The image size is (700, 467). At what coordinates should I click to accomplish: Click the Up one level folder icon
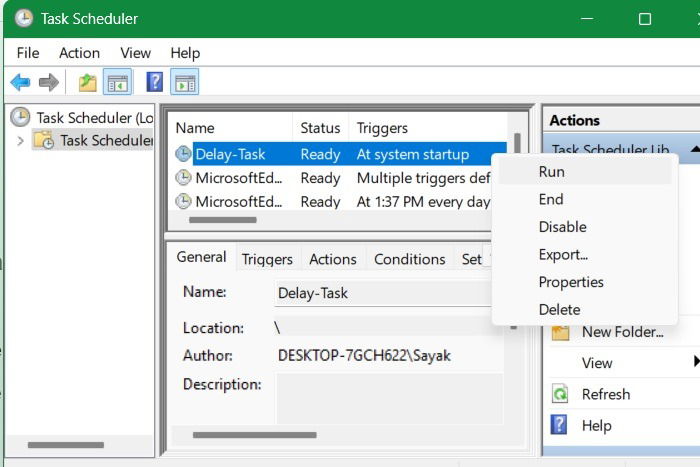pyautogui.click(x=88, y=82)
